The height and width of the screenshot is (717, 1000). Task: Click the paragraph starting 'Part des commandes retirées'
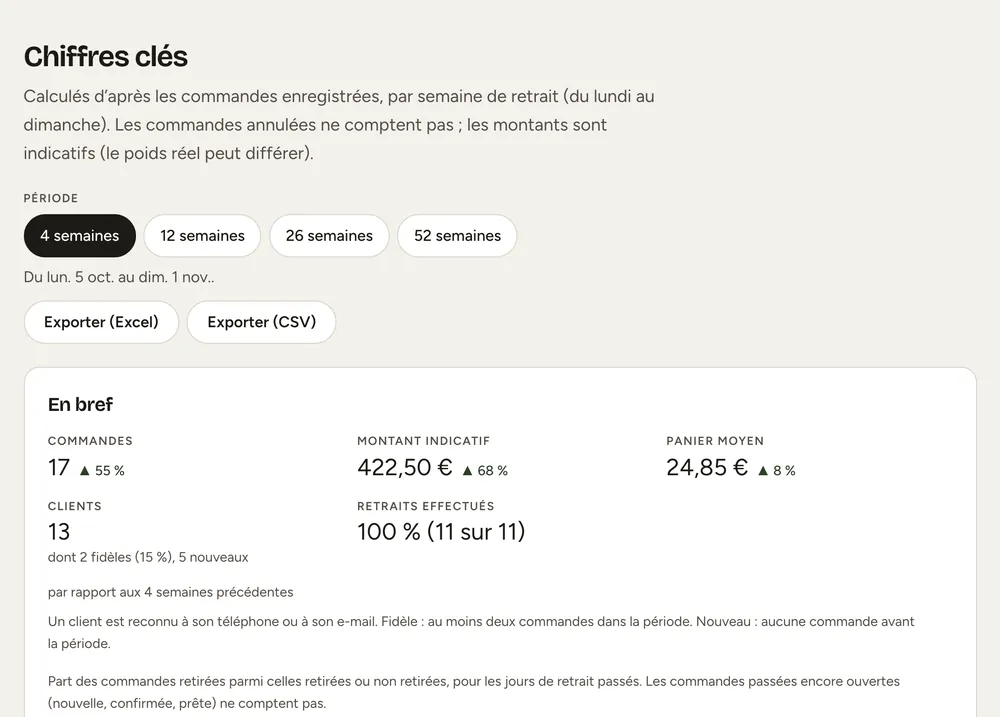[x=474, y=692]
